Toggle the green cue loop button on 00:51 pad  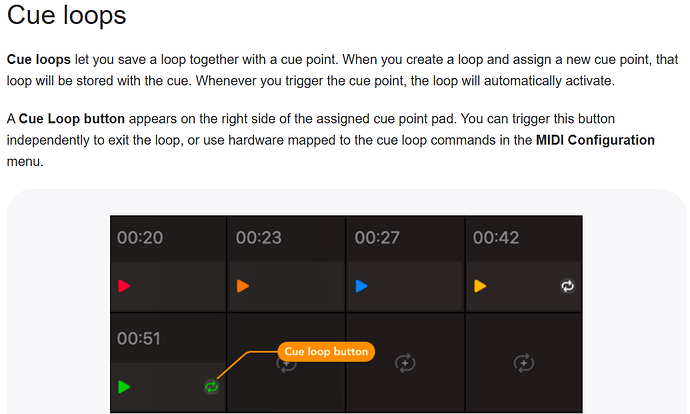click(212, 387)
